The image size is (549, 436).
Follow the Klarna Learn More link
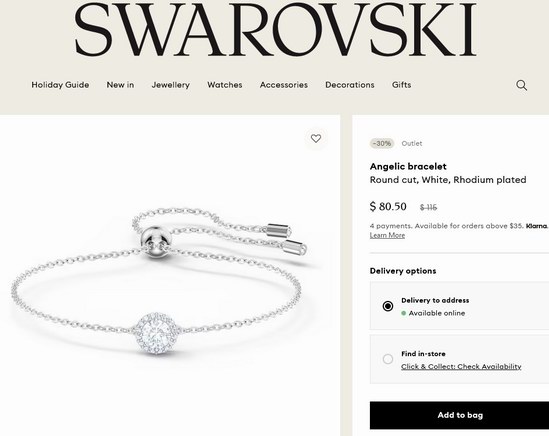[387, 235]
